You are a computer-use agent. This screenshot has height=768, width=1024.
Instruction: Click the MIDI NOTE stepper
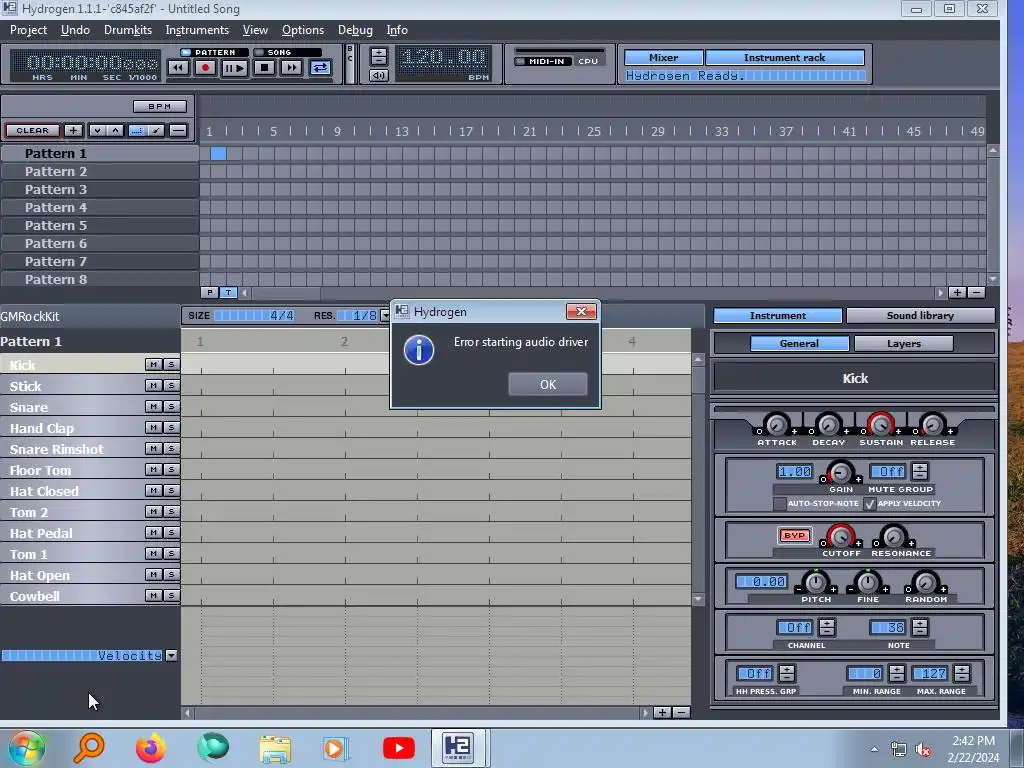(x=920, y=627)
